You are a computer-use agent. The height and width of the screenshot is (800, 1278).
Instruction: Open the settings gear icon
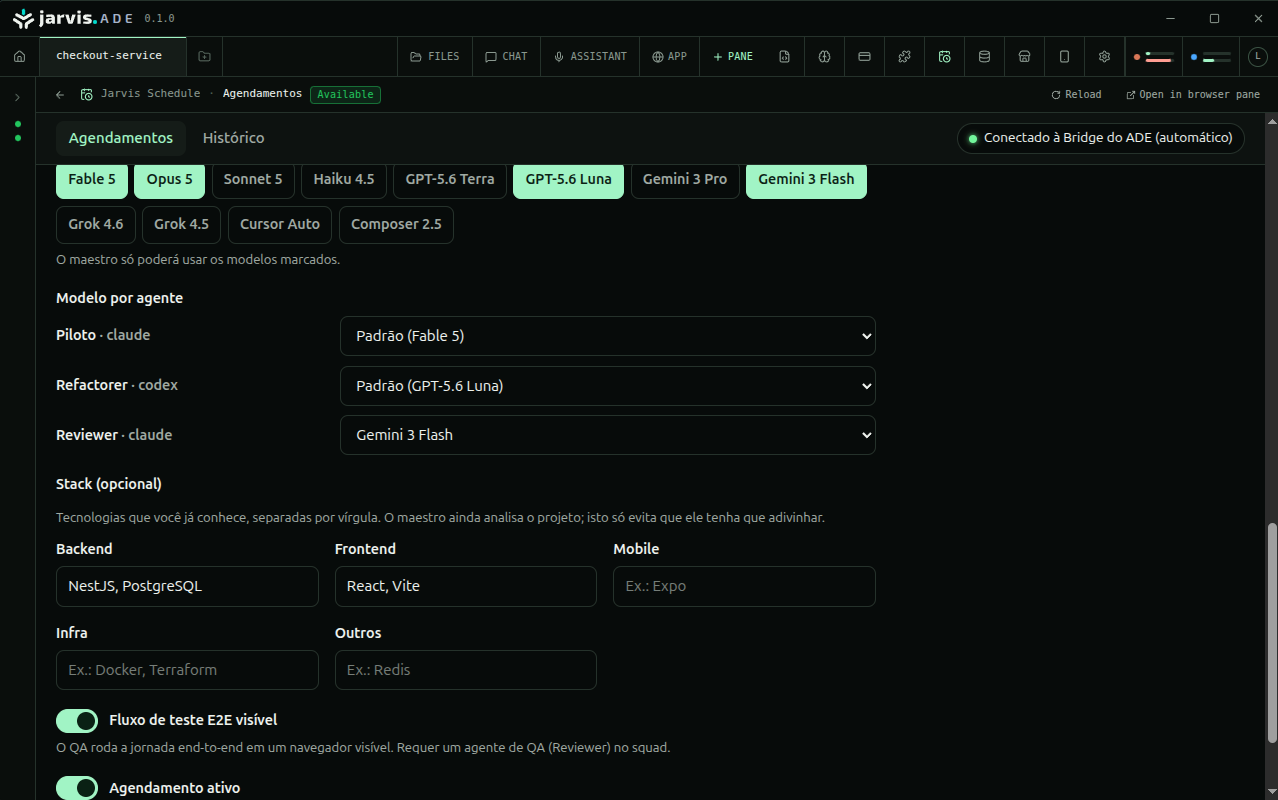tap(1104, 57)
